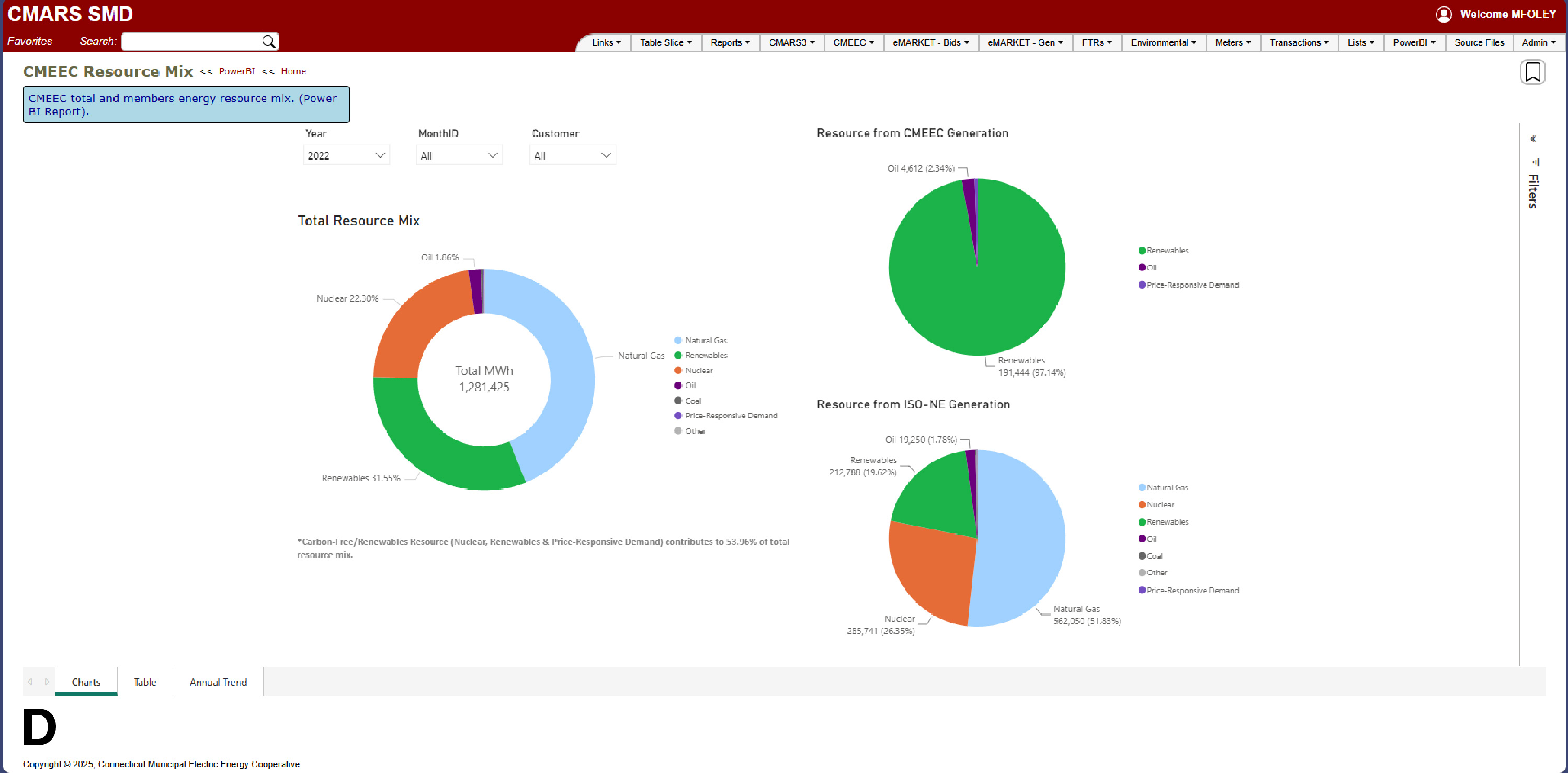Follow the Home breadcrumb link
The width and height of the screenshot is (1568, 773).
coord(293,71)
